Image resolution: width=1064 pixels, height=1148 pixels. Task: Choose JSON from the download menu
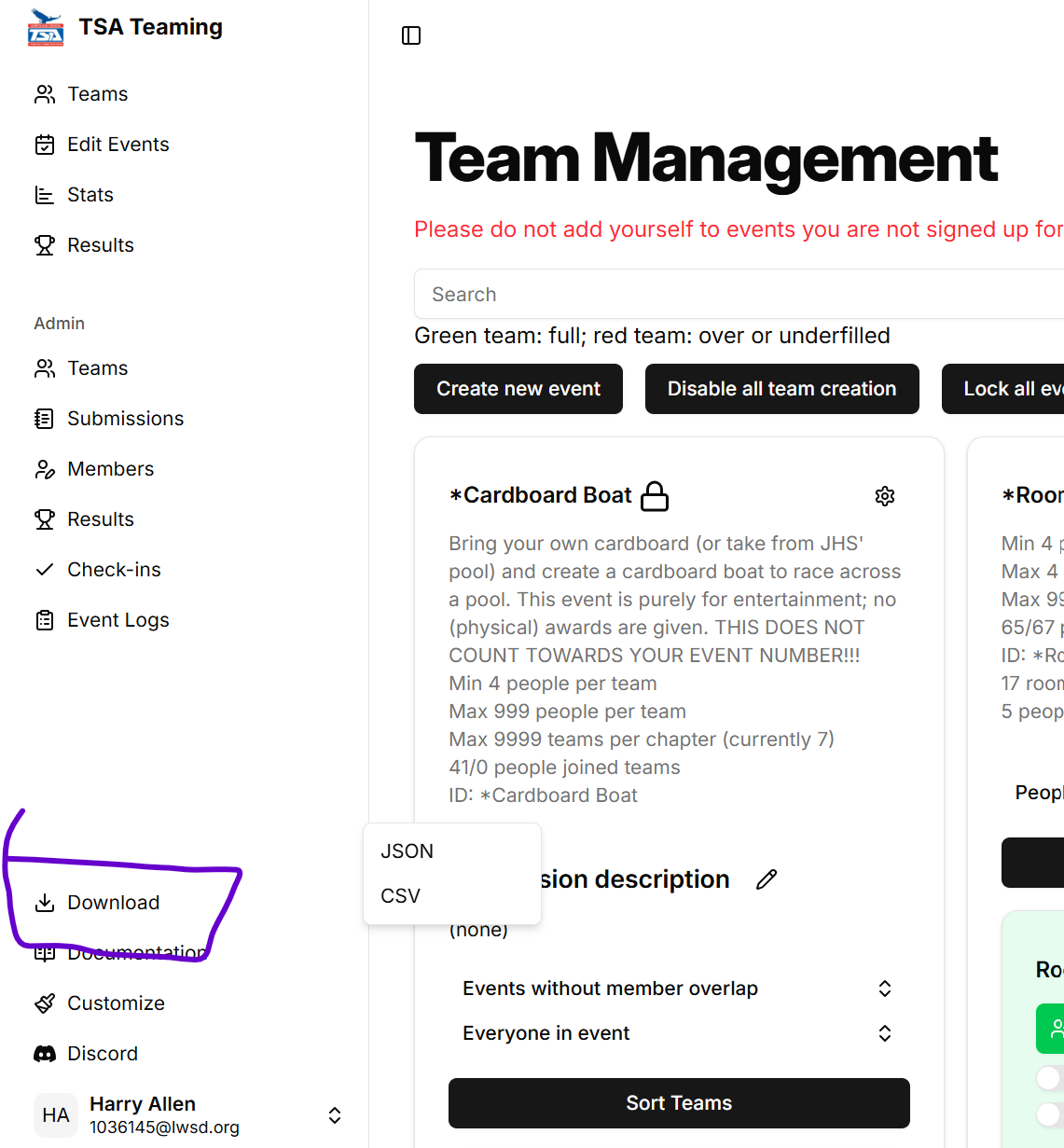pos(408,851)
